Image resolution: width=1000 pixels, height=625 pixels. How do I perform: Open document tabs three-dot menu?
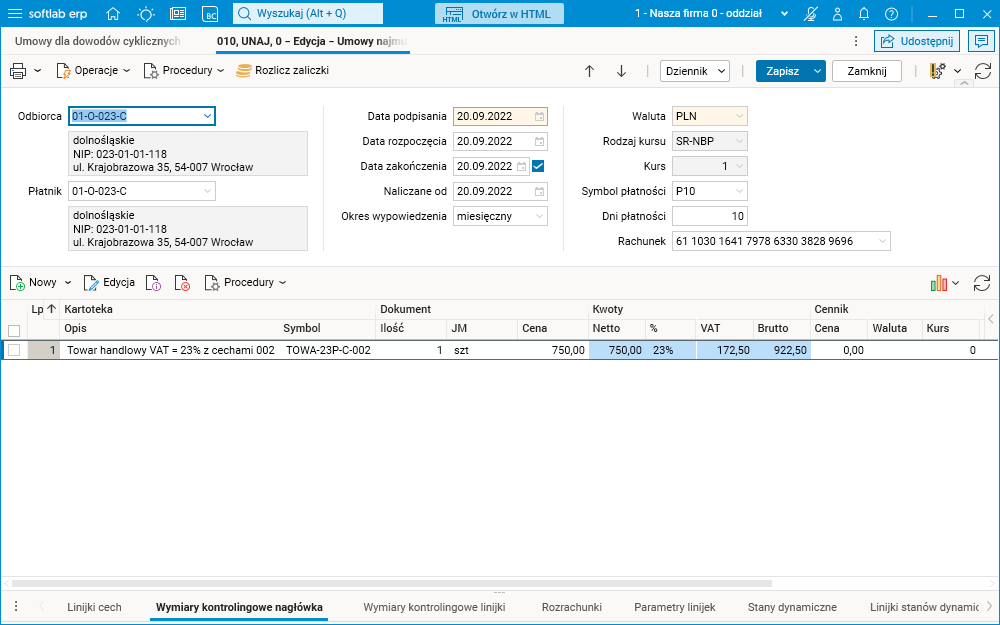point(856,41)
